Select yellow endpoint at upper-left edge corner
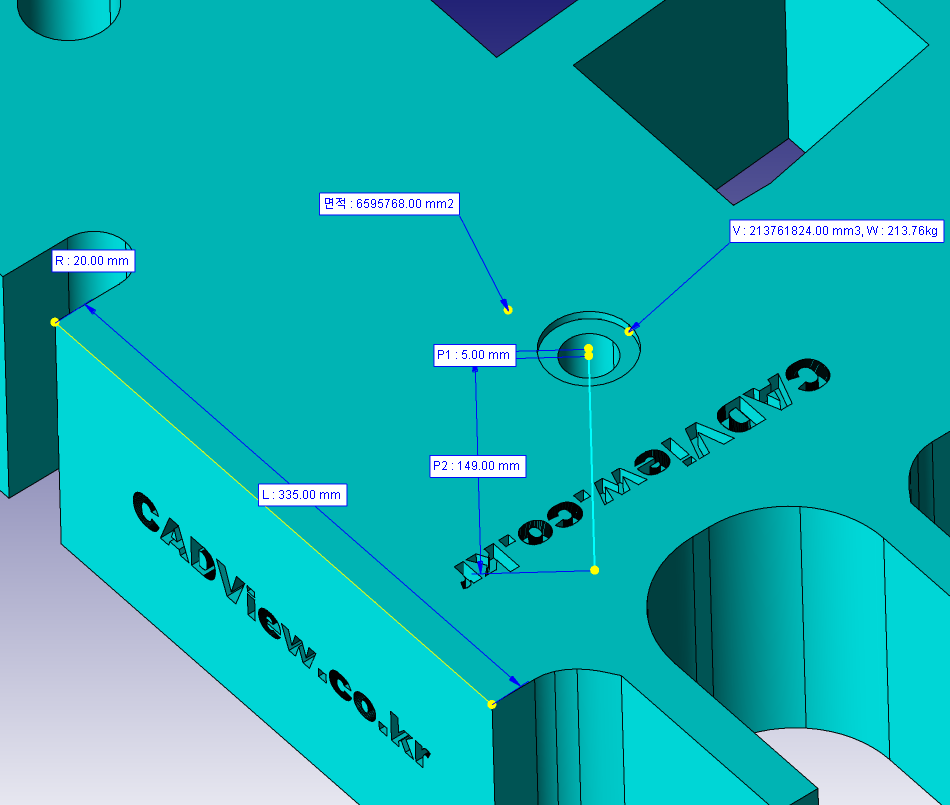The image size is (950, 805). click(54, 322)
